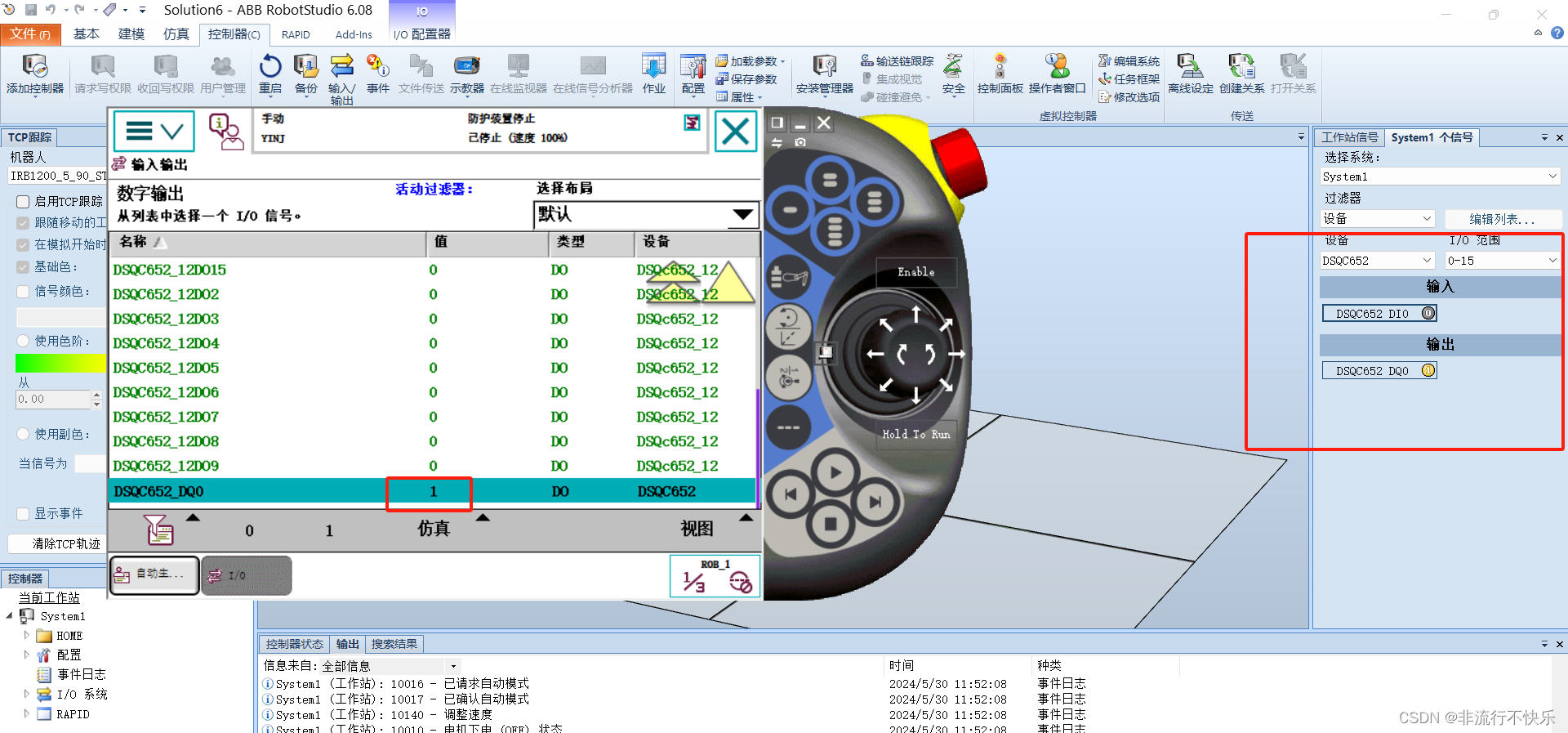Viewport: 1568px width, 733px height.
Task: Click the FlexPendant stop hardware button
Action: coord(831,524)
